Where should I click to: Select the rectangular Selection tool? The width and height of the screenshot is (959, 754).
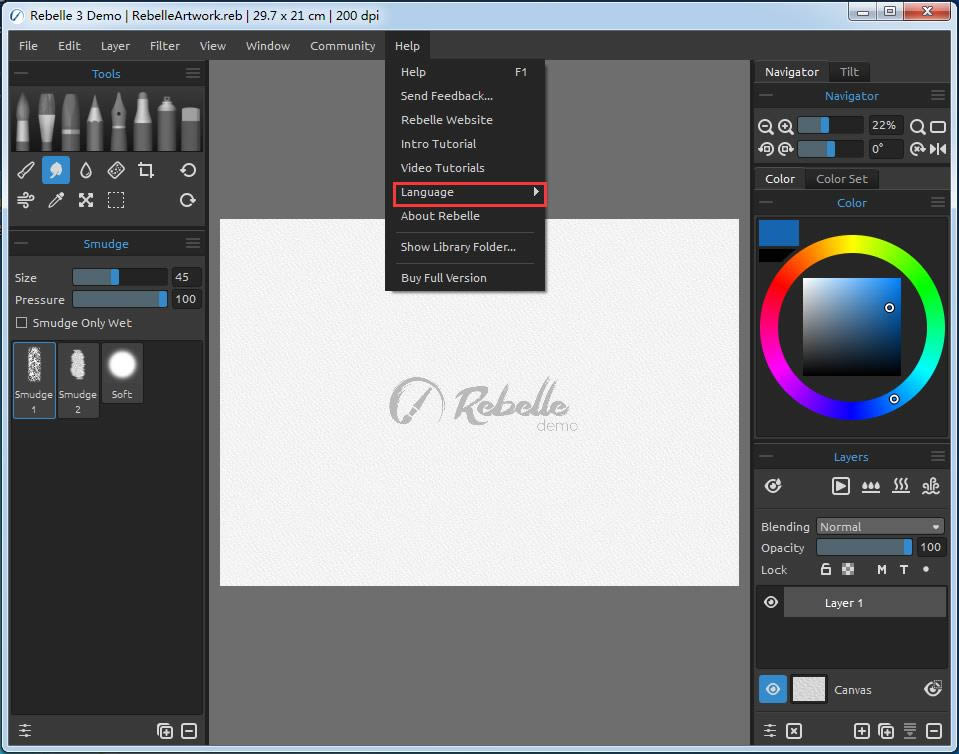point(116,200)
